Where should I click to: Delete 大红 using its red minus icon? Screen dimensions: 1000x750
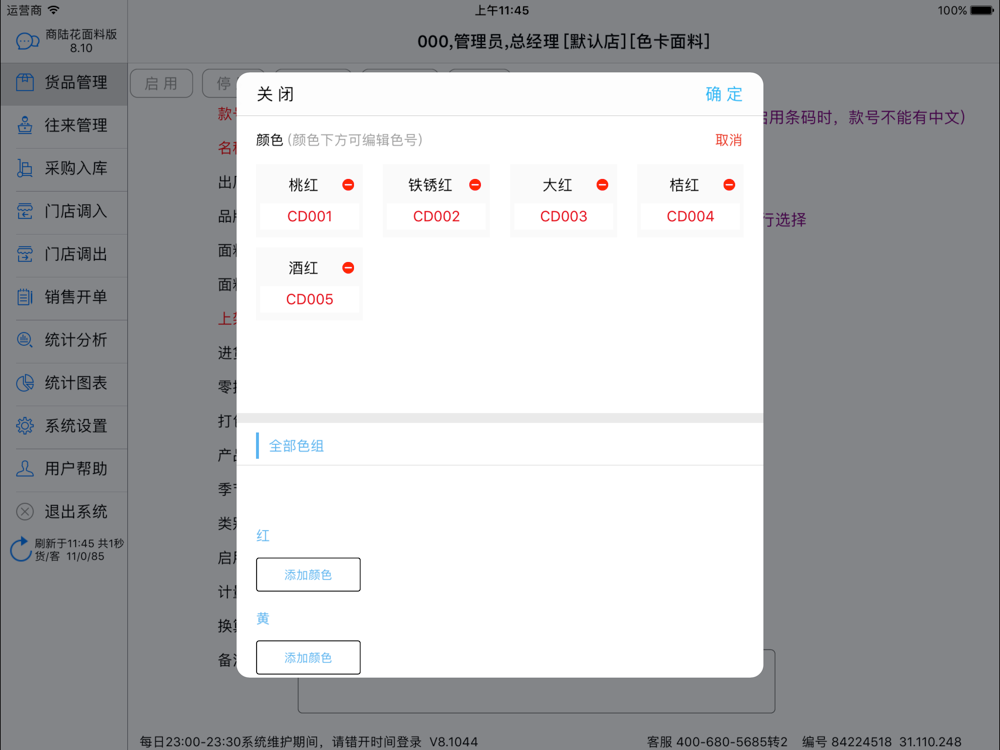602,185
